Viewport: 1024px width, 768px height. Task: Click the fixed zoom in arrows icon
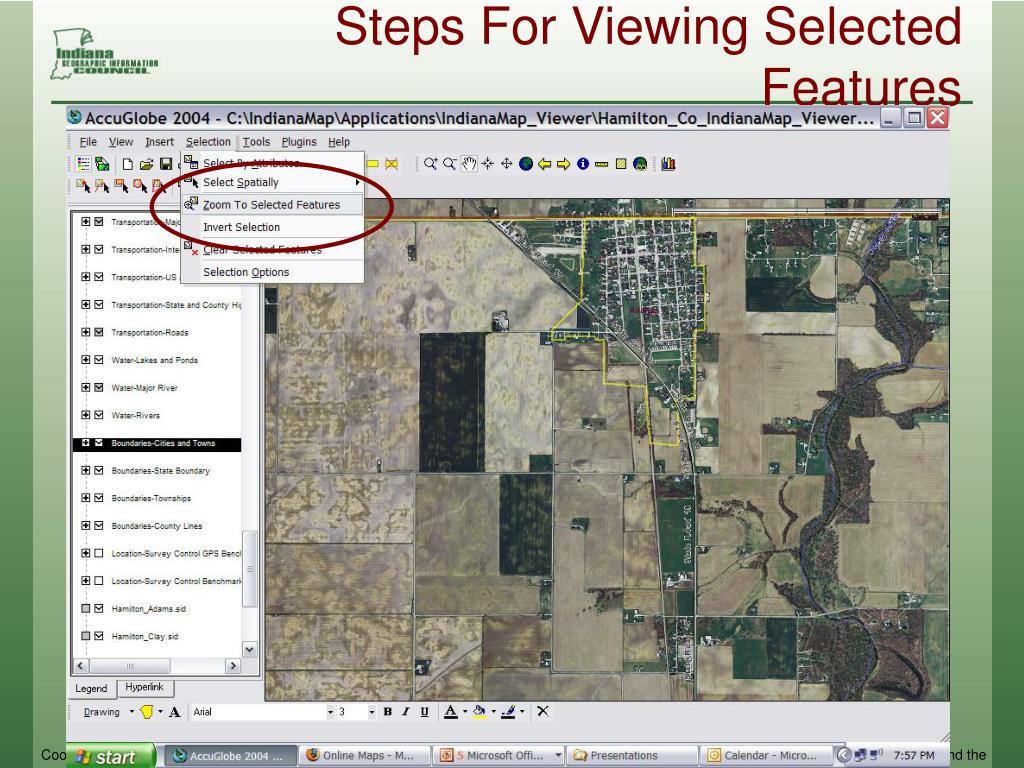488,164
